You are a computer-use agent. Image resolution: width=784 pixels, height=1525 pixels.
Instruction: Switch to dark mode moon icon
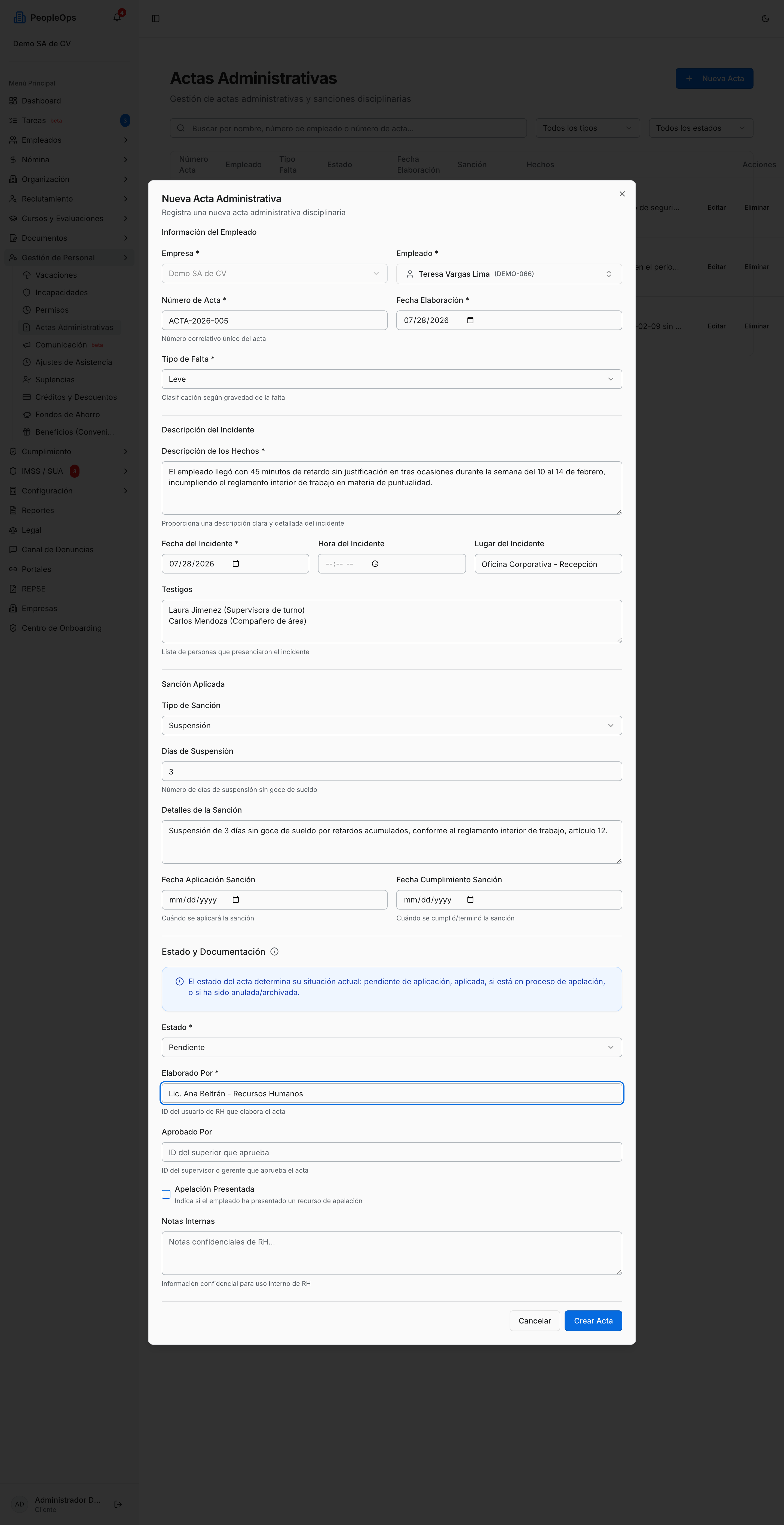pos(765,18)
